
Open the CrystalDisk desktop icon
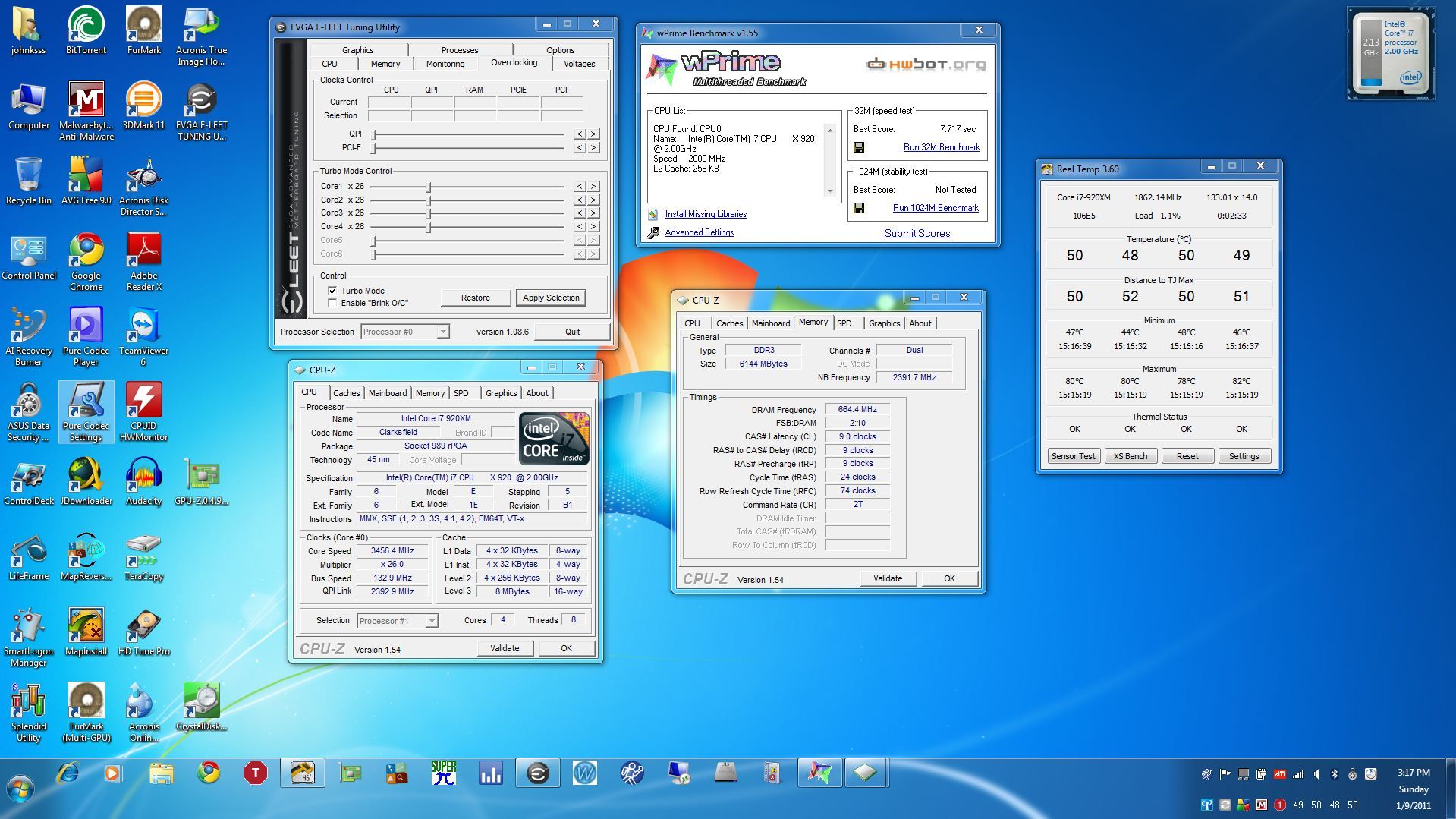coord(201,707)
